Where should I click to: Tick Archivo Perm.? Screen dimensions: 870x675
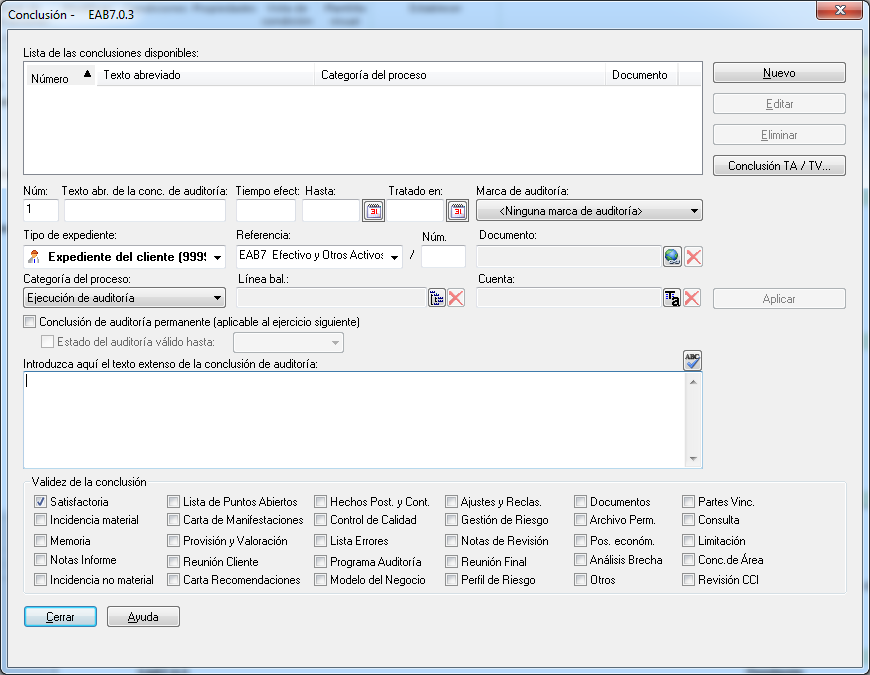tap(580, 520)
